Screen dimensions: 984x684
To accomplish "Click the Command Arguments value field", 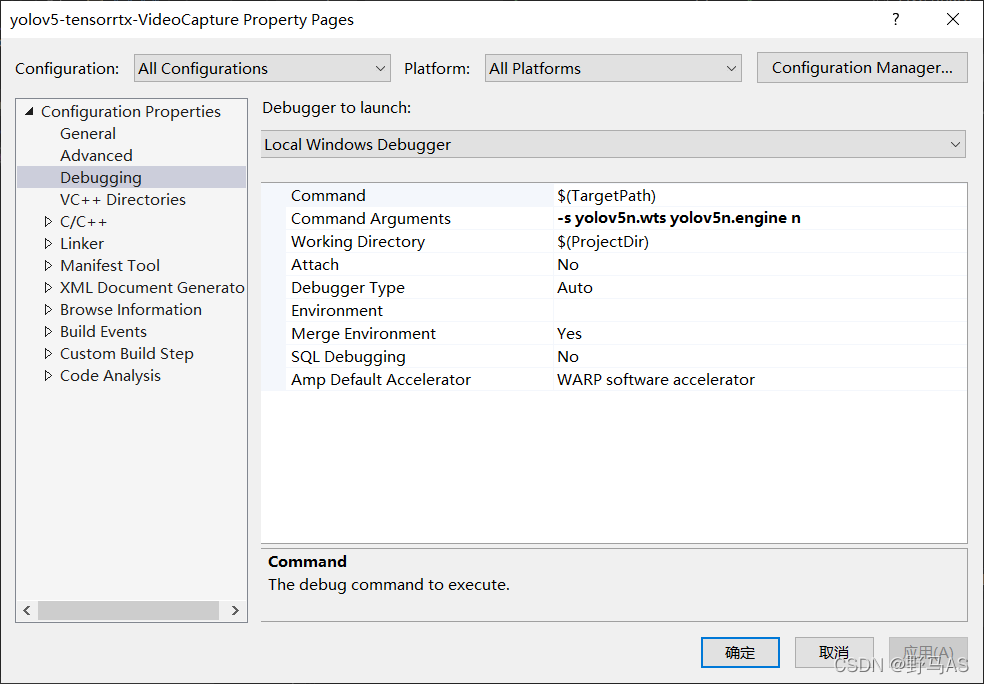I will 757,219.
